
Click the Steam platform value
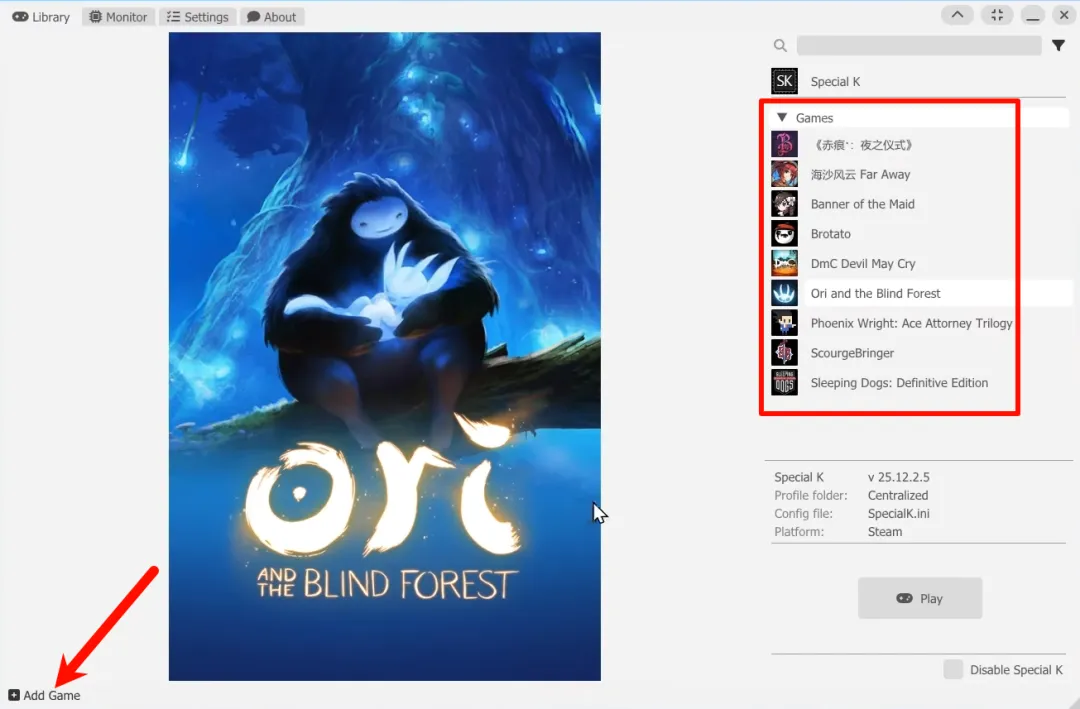pyautogui.click(x=884, y=532)
